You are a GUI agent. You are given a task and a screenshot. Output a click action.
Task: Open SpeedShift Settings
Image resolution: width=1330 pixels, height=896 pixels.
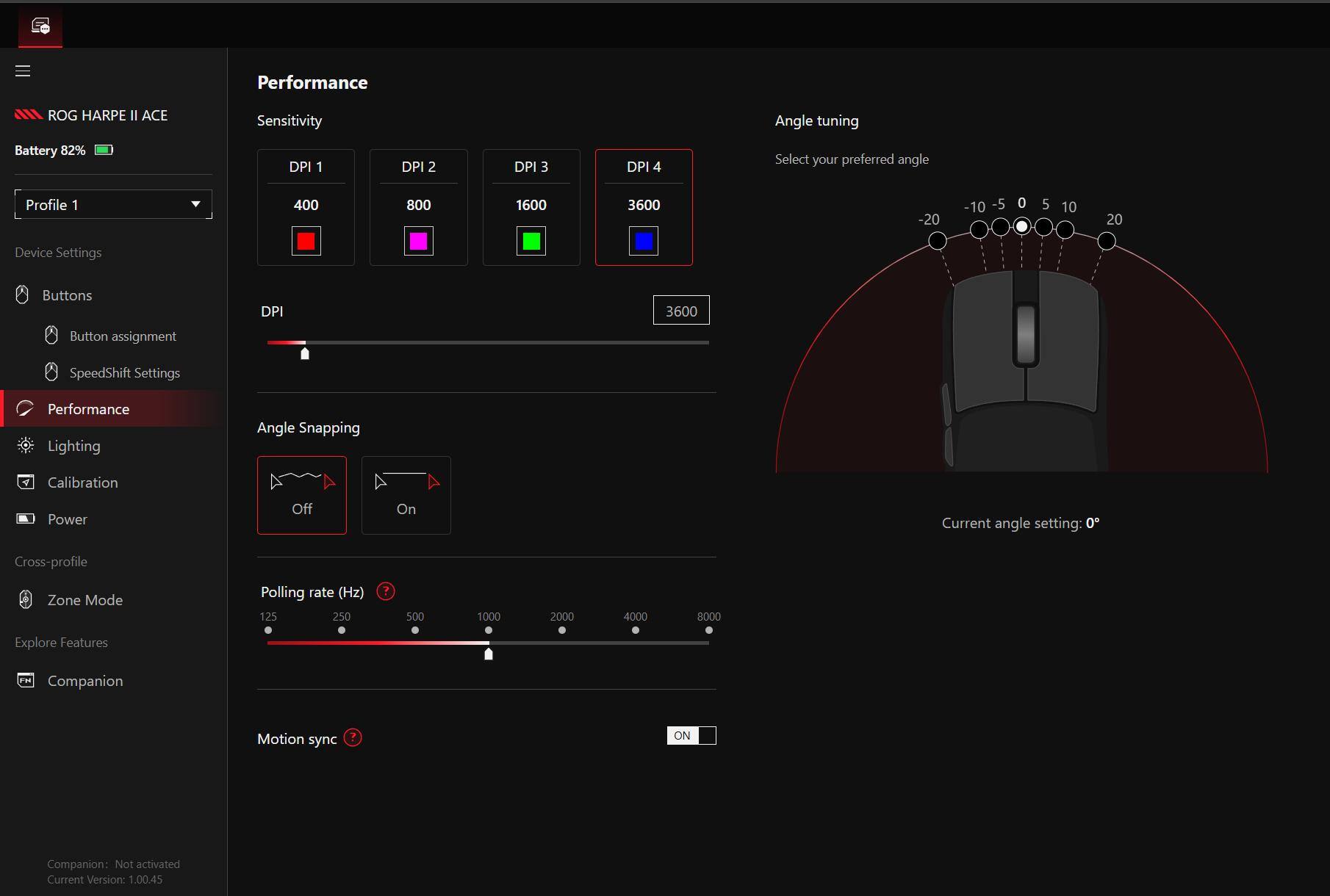[124, 373]
